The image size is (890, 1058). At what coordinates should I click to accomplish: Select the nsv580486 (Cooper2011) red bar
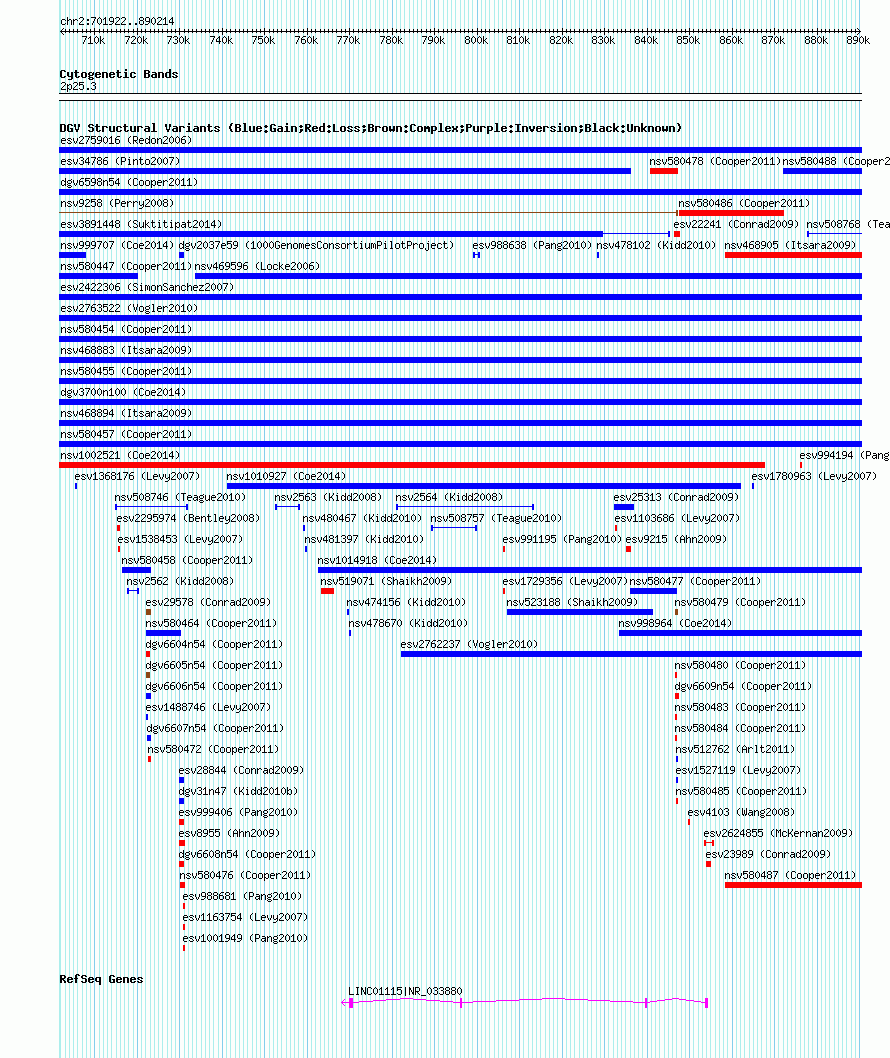(731, 213)
